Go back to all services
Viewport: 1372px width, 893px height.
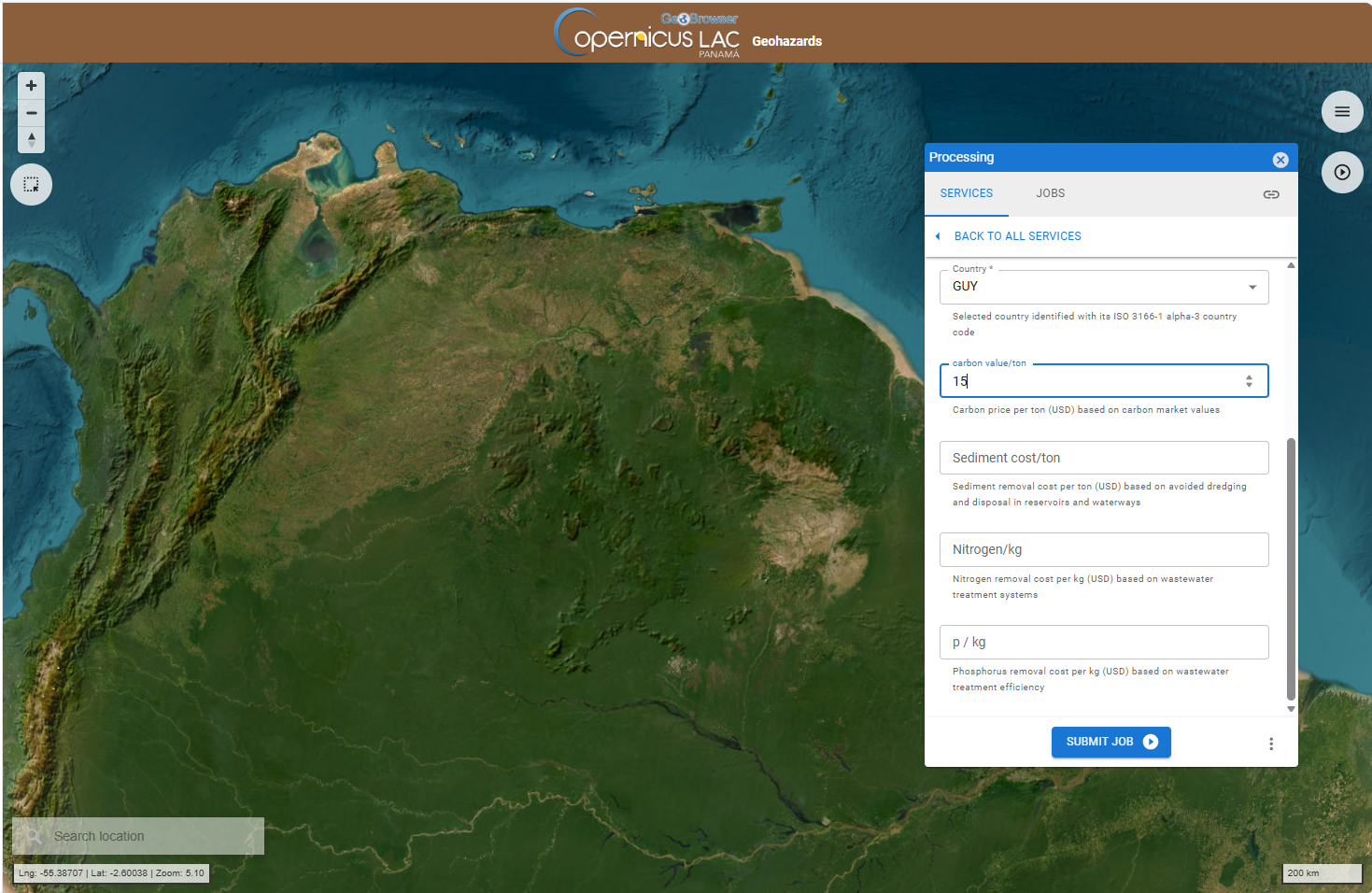(1016, 236)
